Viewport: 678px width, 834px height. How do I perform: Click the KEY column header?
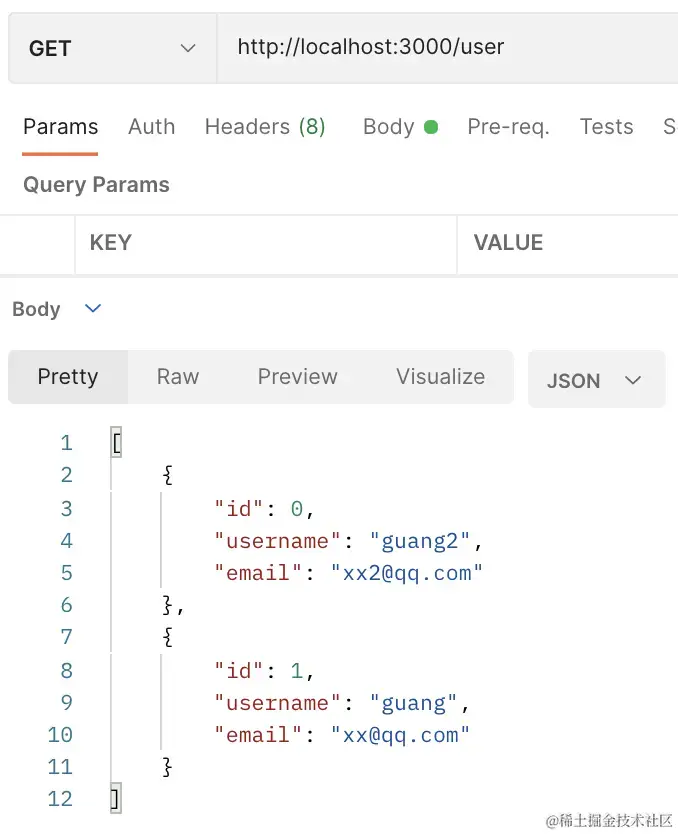coord(110,243)
